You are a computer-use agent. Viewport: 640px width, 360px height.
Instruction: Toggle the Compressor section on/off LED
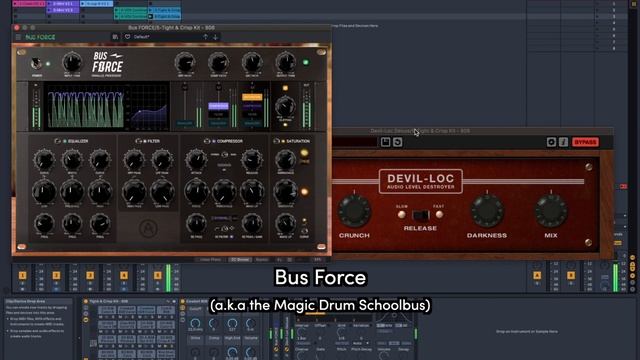(213, 141)
